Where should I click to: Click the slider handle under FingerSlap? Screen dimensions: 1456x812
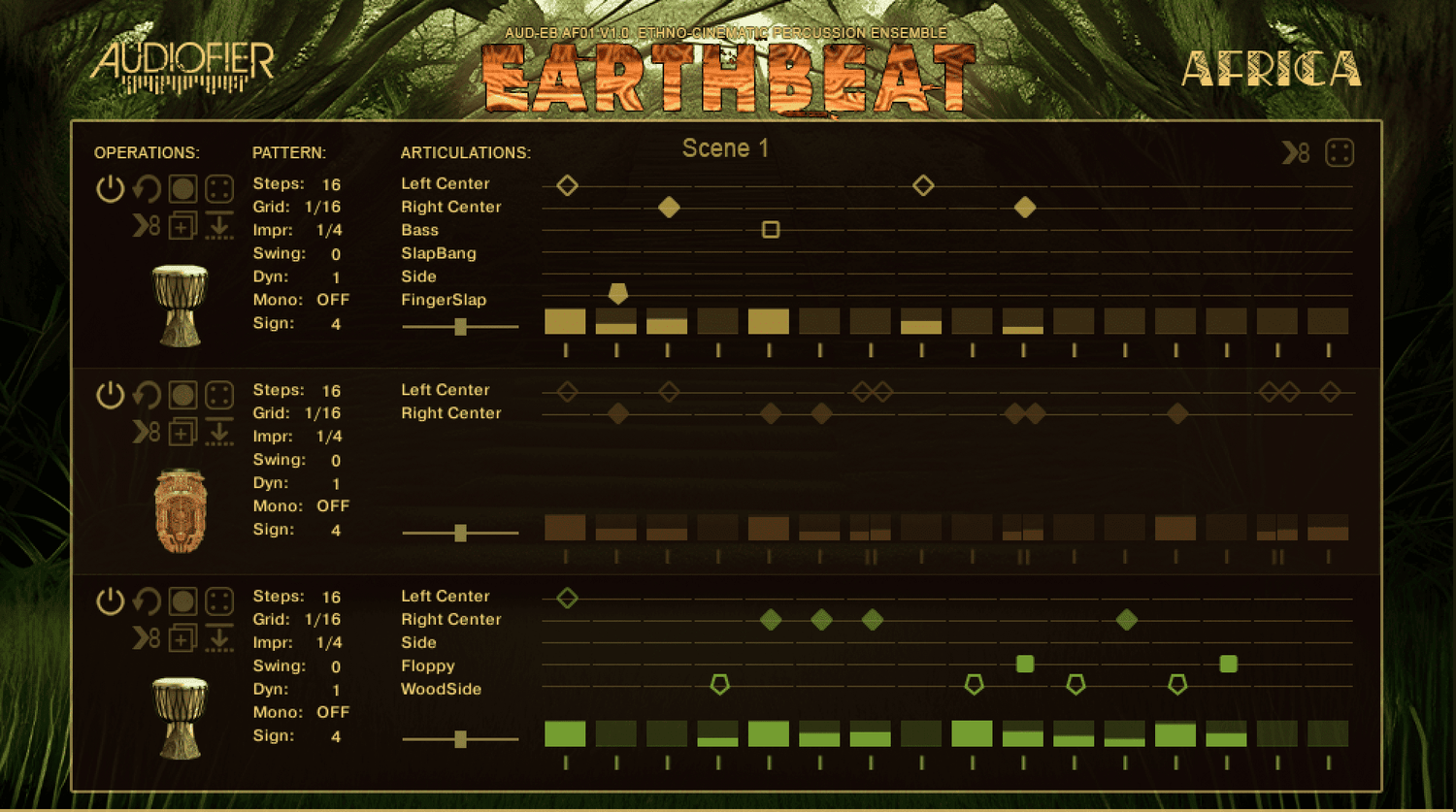click(461, 327)
